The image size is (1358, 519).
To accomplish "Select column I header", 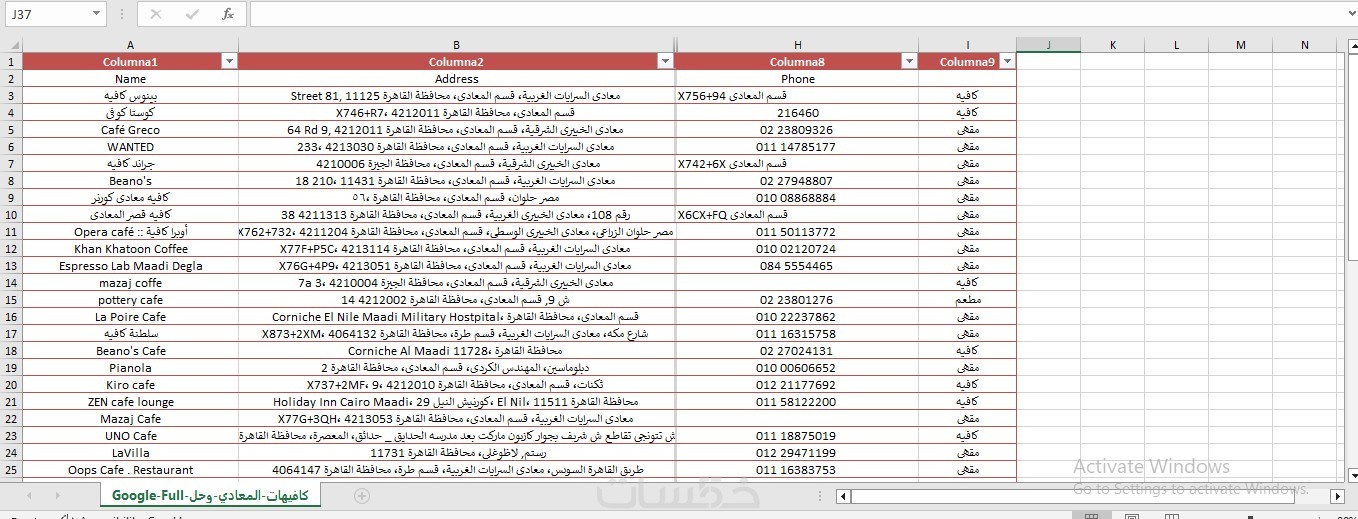I will pyautogui.click(x=967, y=45).
